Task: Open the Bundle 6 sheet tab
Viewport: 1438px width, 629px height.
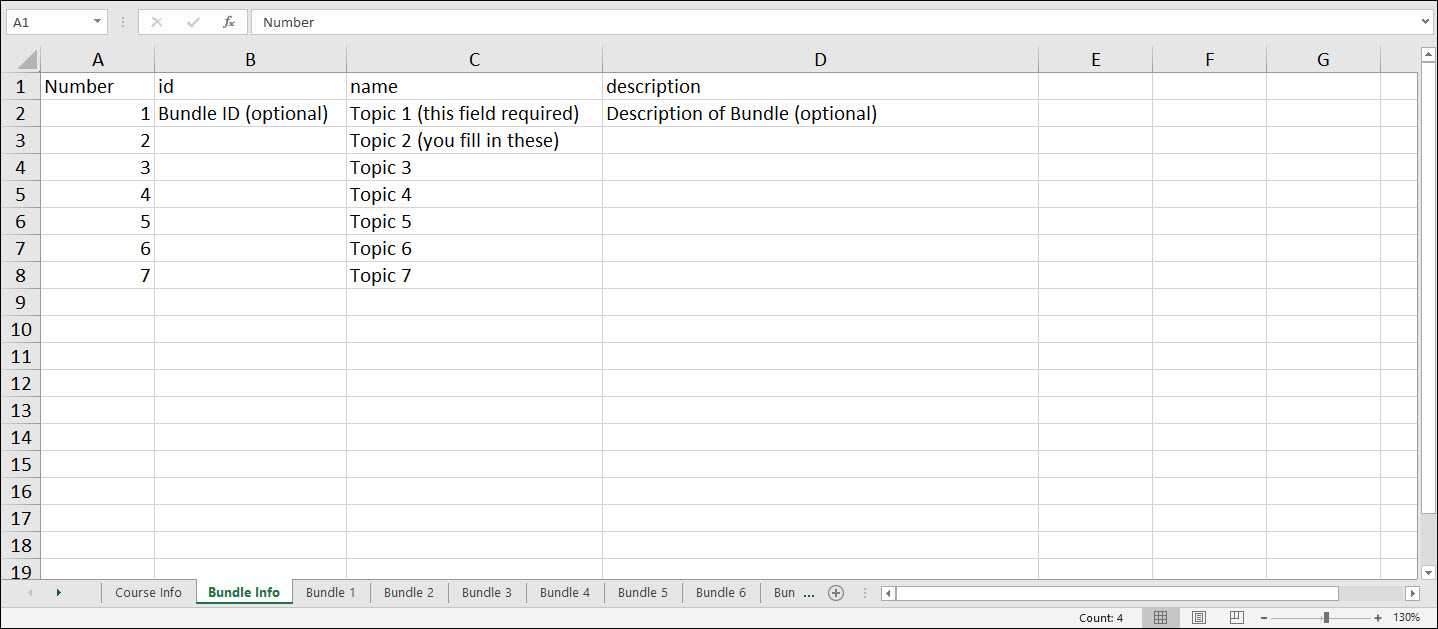Action: click(x=720, y=593)
